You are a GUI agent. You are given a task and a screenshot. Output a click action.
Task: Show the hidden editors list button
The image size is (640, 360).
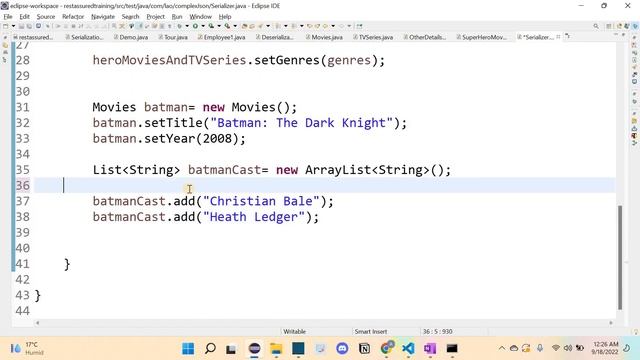(568, 37)
